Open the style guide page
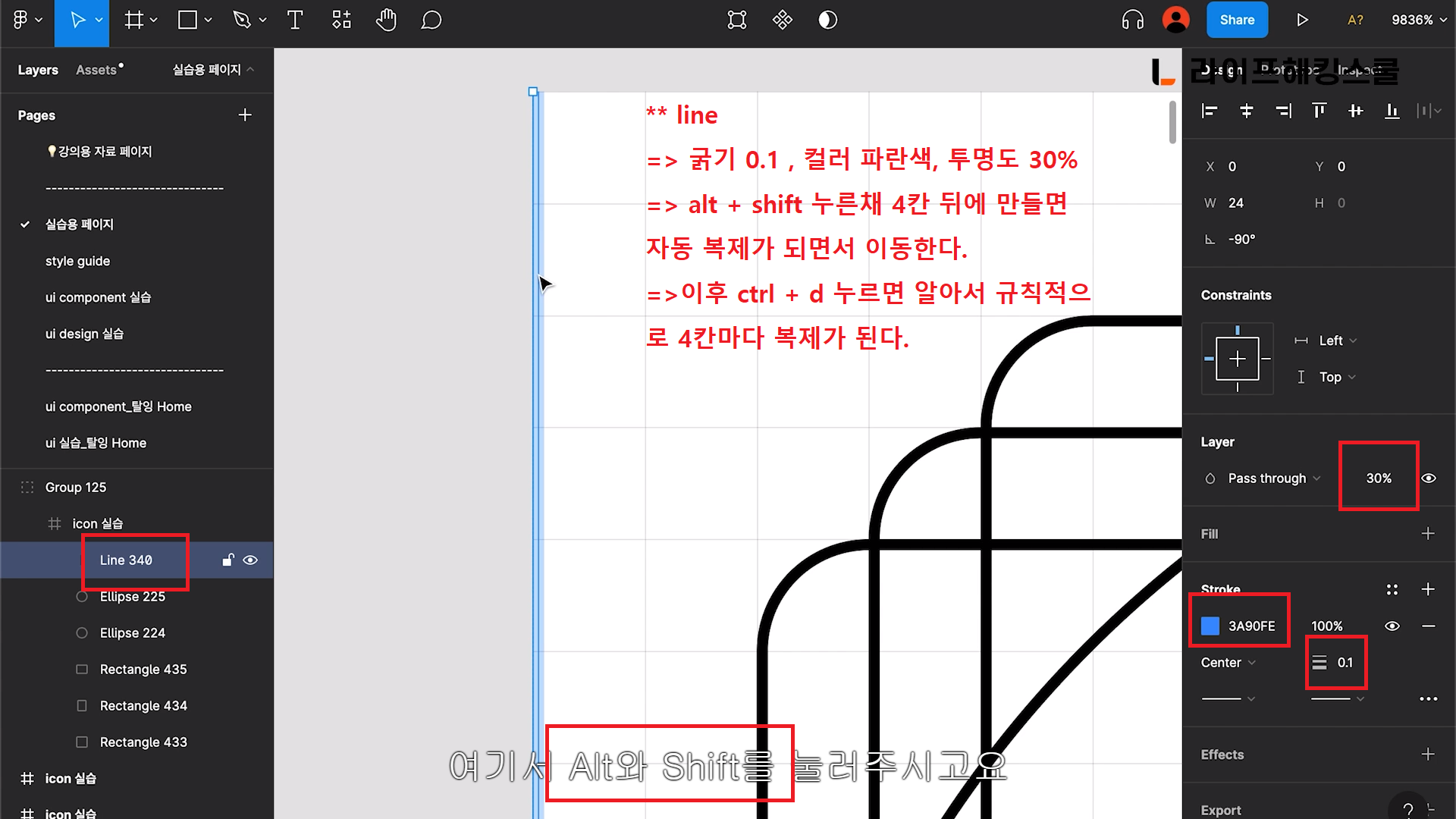The image size is (1456, 819). point(77,261)
